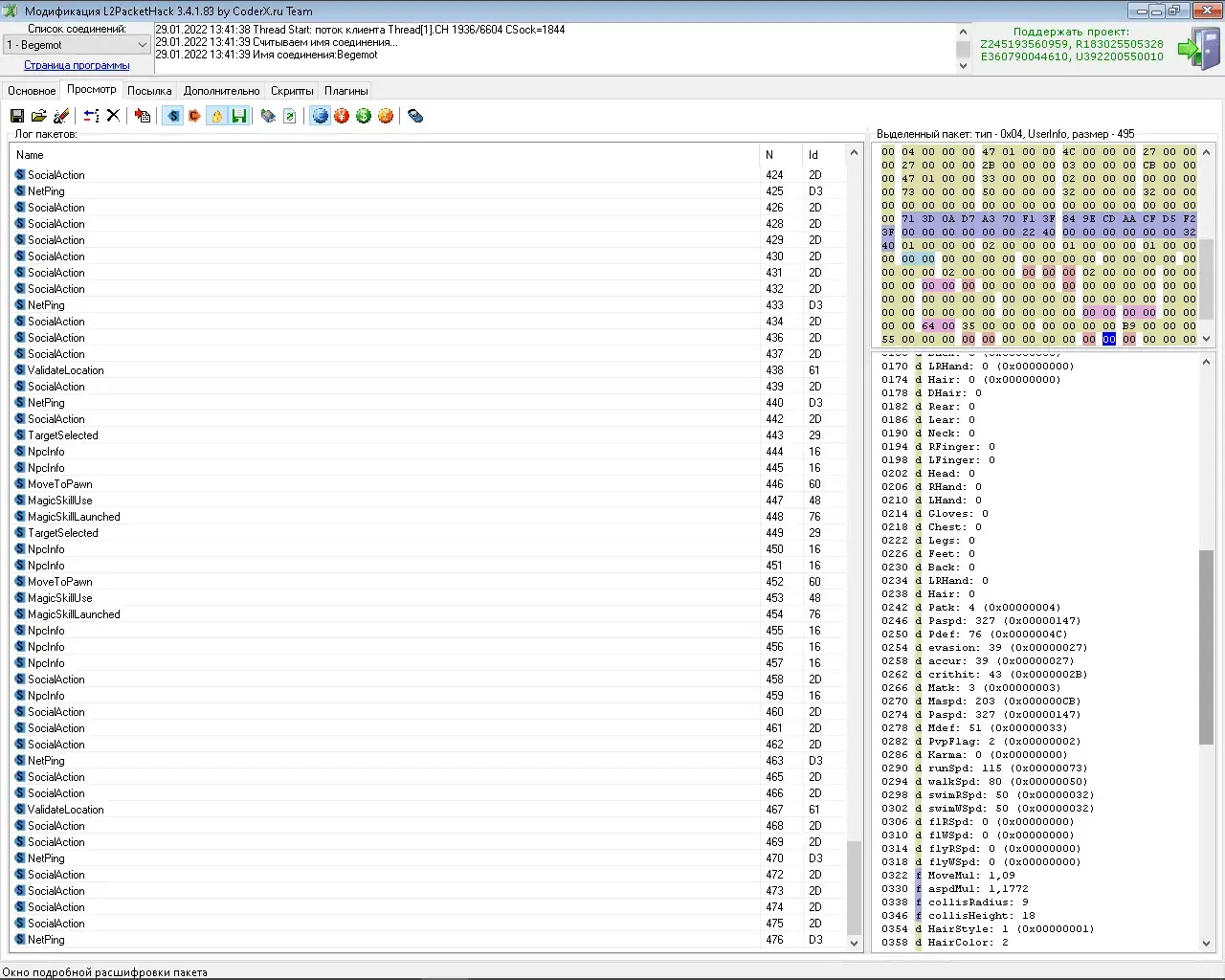Click the red arrow document send icon
1225x980 pixels.
(x=143, y=116)
